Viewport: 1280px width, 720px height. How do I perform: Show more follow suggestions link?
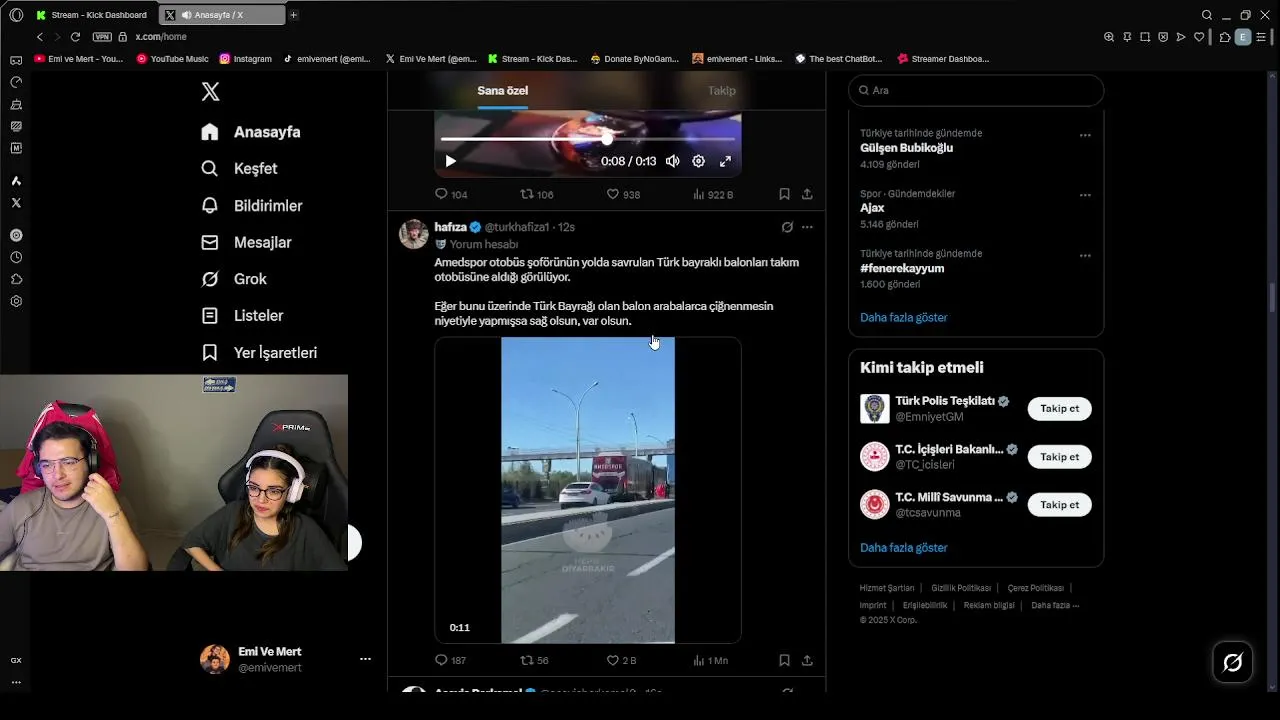coord(904,547)
